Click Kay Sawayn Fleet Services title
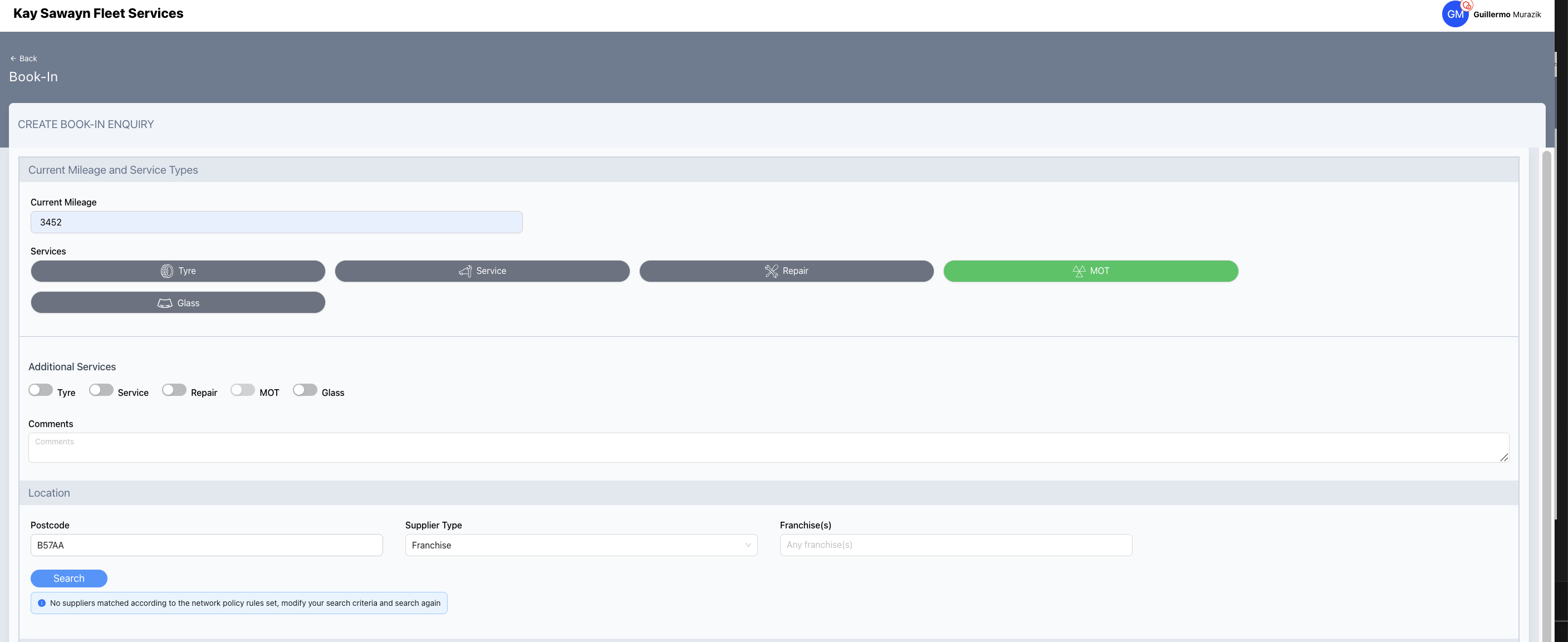Image resolution: width=1568 pixels, height=642 pixels. pos(98,13)
